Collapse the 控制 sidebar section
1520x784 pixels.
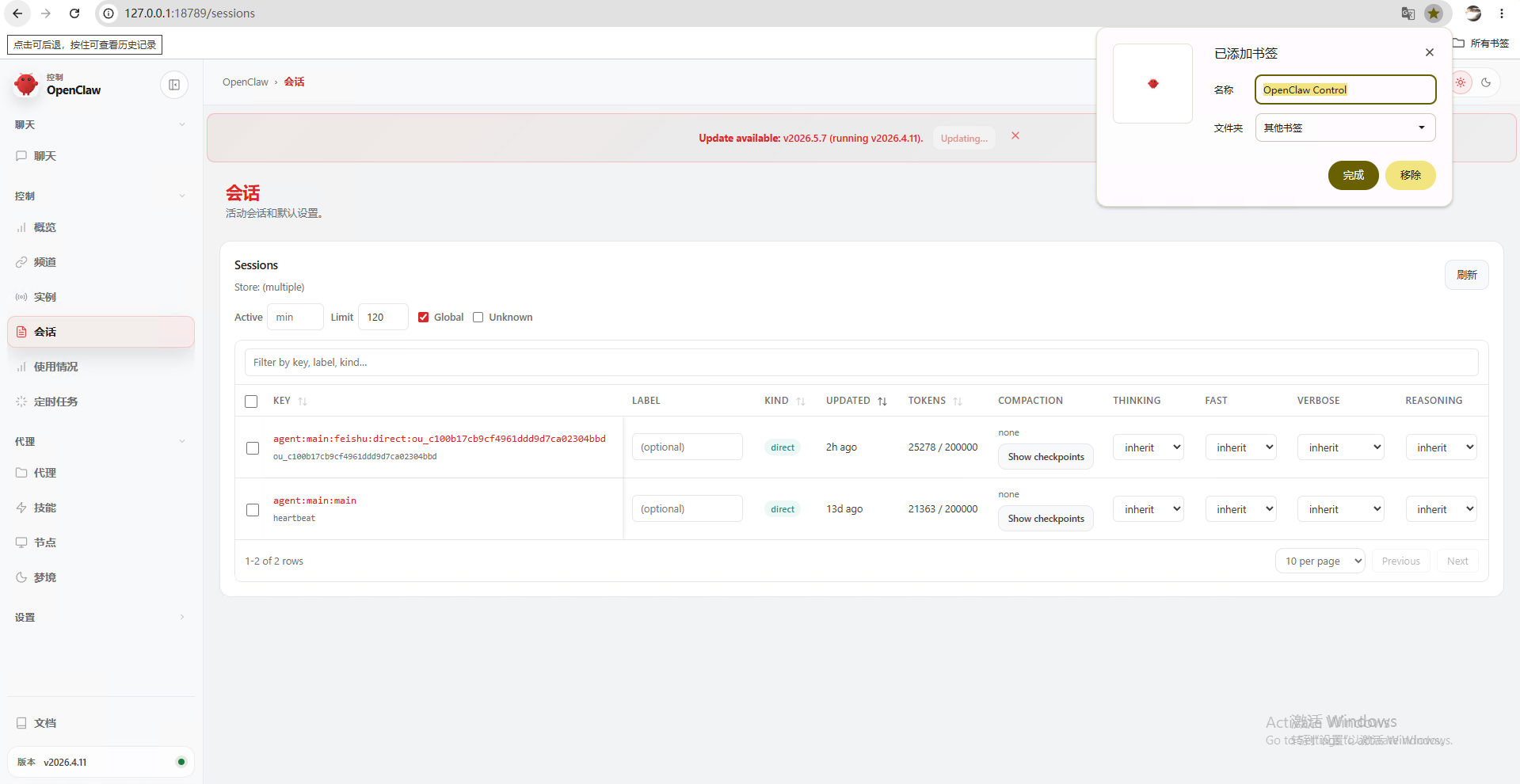point(101,196)
